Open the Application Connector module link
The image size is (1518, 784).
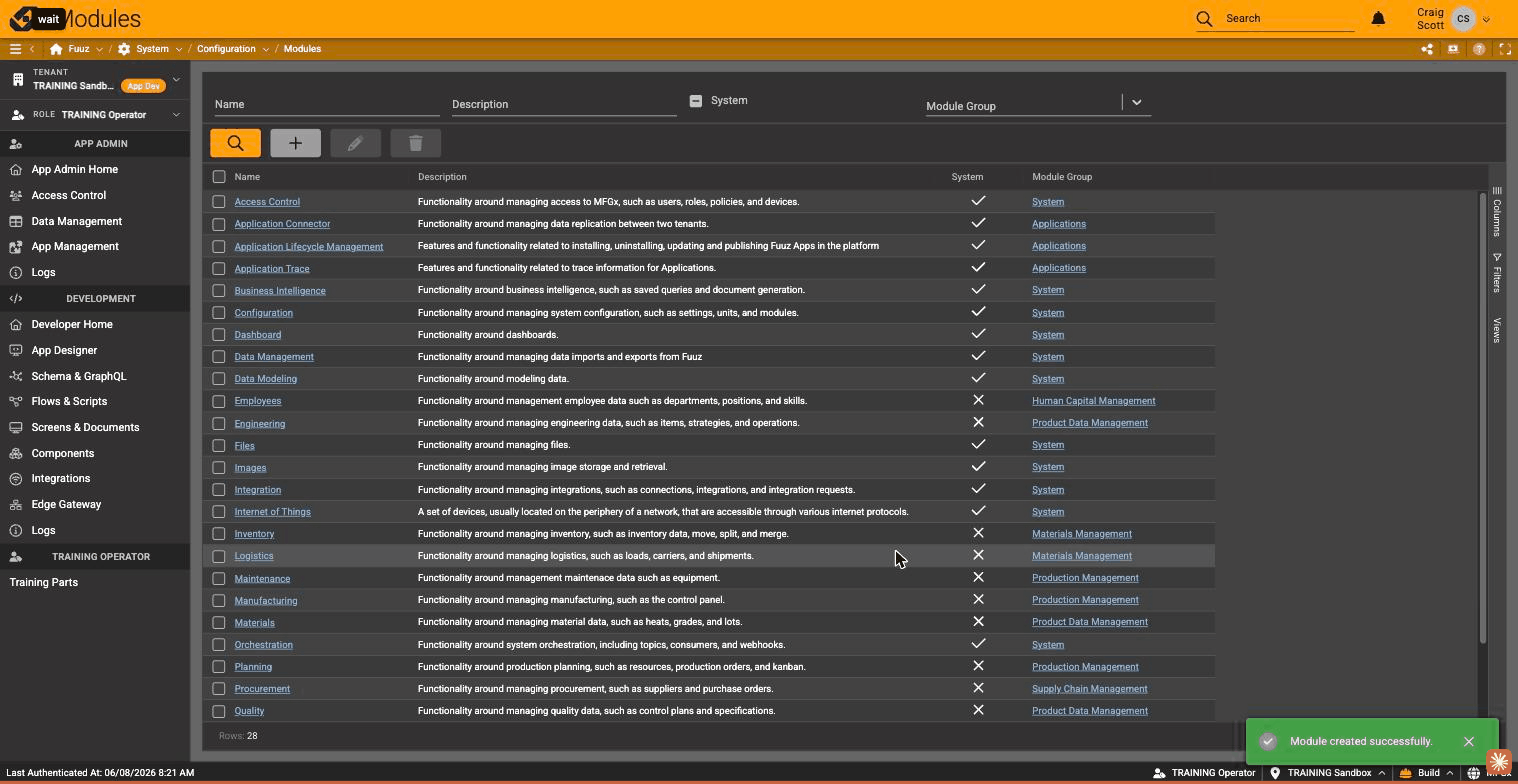(x=282, y=224)
